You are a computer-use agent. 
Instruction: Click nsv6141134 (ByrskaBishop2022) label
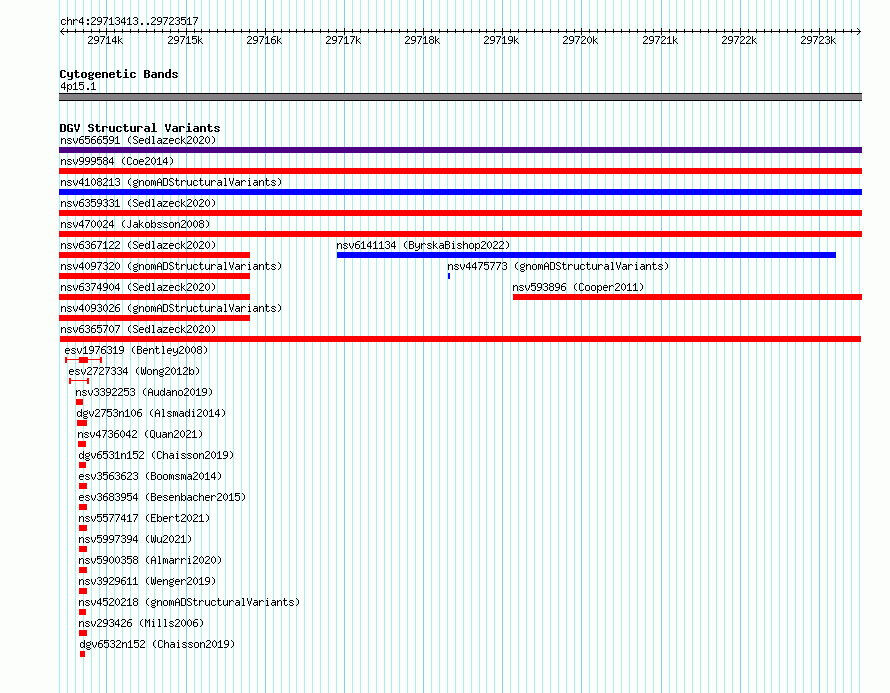(x=423, y=245)
